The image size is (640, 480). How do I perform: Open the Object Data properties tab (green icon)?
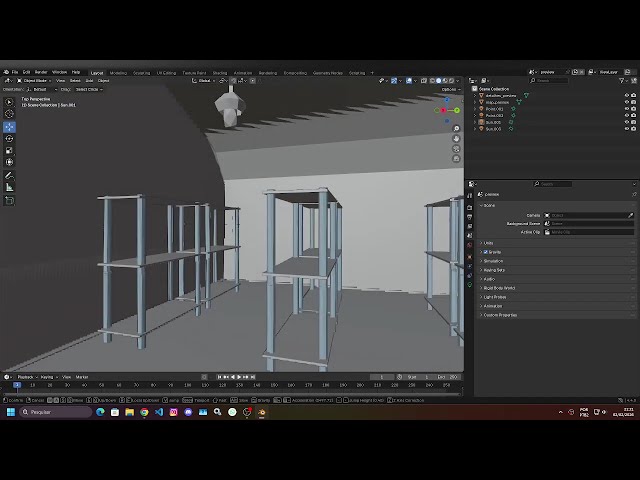469,284
